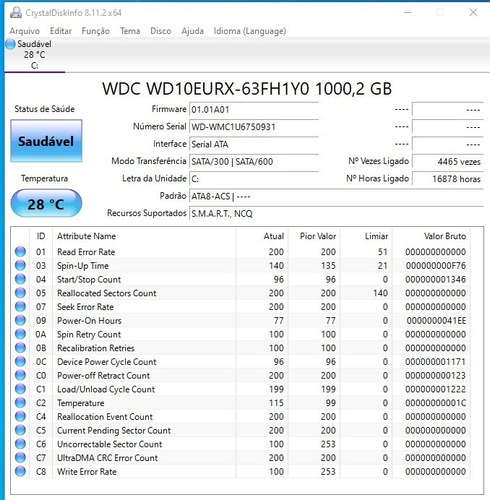
Task: Click the Saudável health status button
Action: coord(46,141)
